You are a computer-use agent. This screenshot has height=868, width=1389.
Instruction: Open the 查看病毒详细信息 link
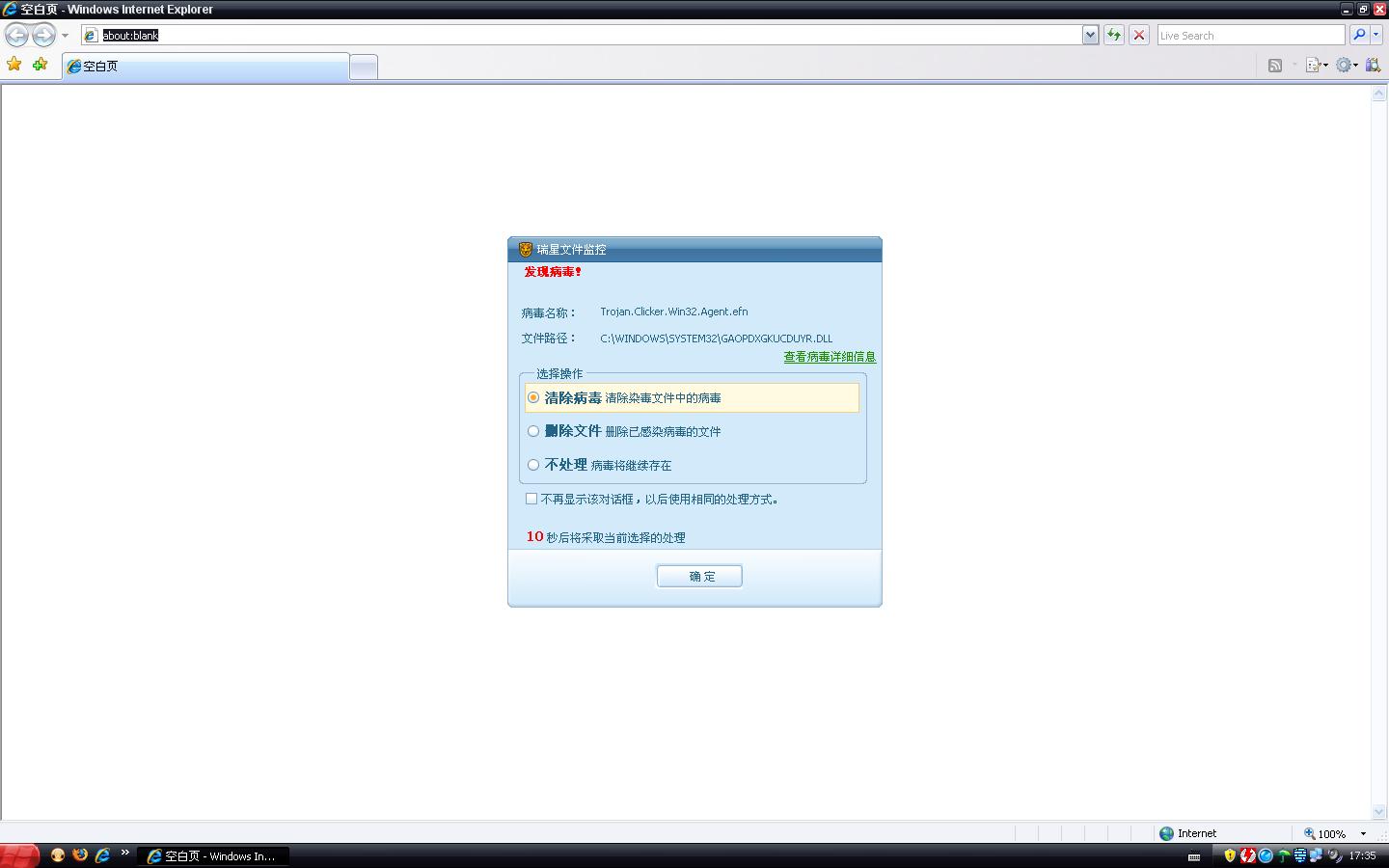[830, 357]
